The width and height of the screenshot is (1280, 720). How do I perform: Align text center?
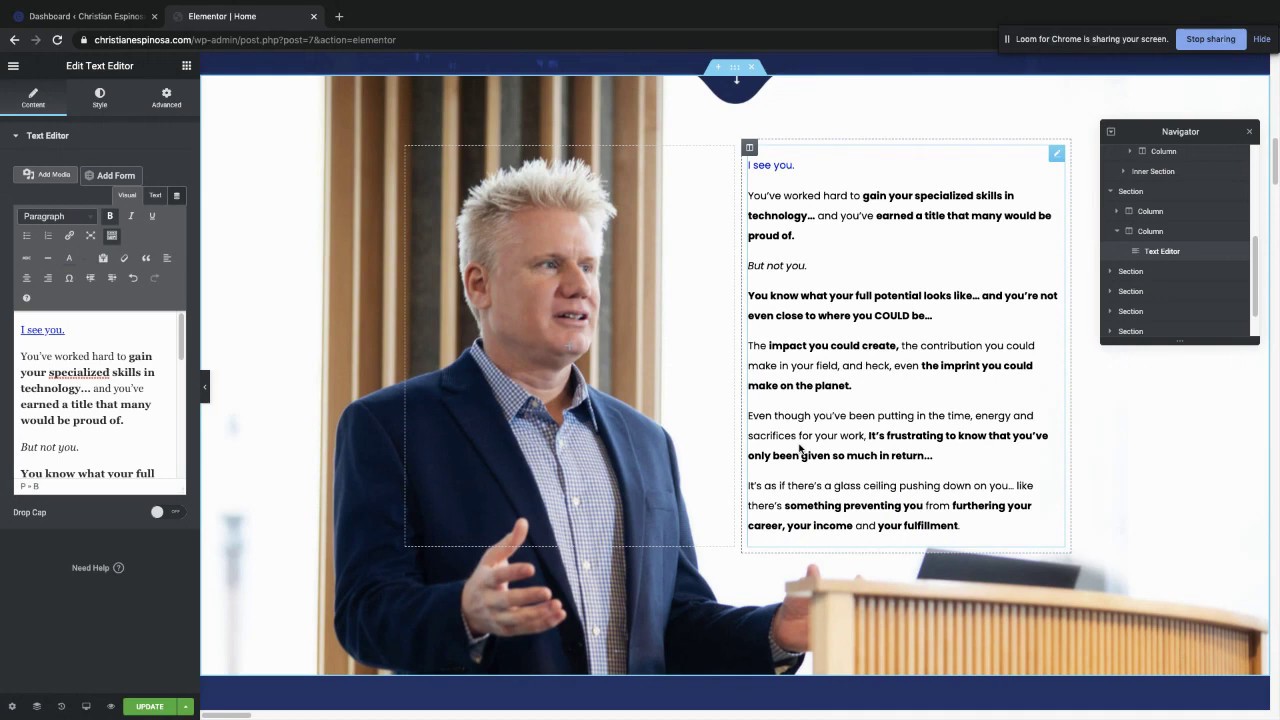point(27,278)
